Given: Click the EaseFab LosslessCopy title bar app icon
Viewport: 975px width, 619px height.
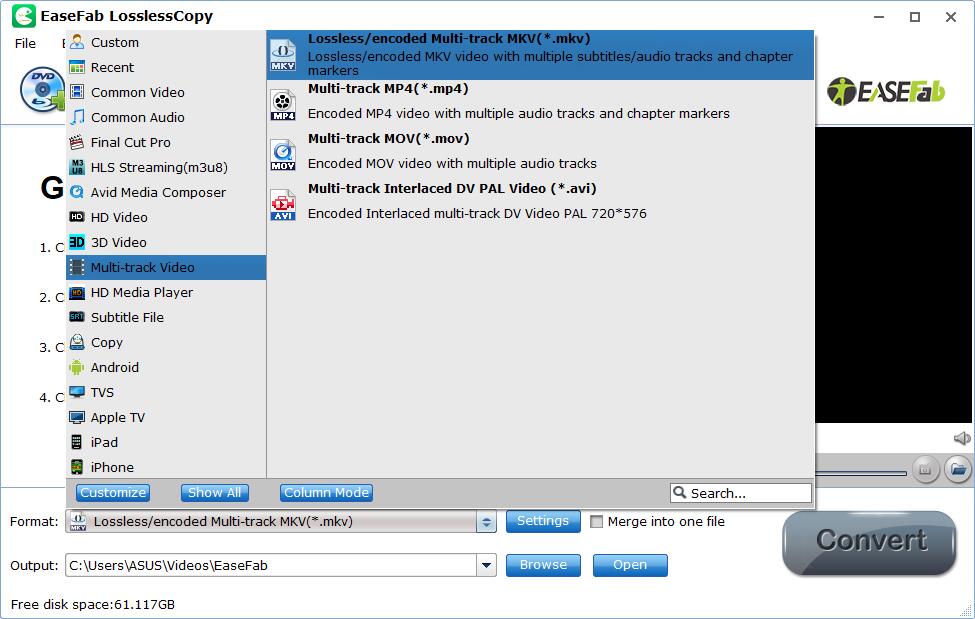Looking at the screenshot, I should tap(24, 16).
